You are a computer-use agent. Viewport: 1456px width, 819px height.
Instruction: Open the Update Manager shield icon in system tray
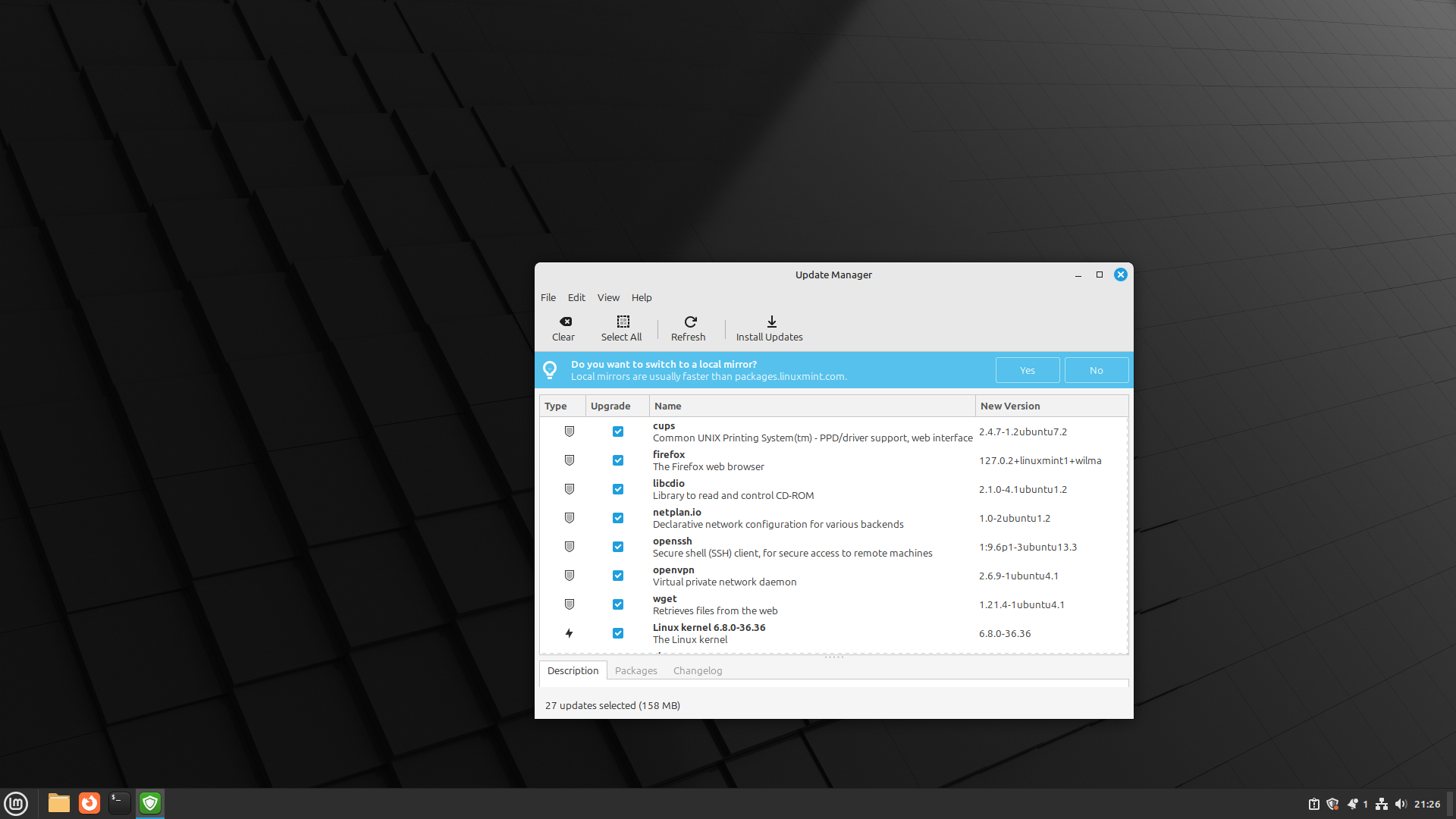[1332, 804]
